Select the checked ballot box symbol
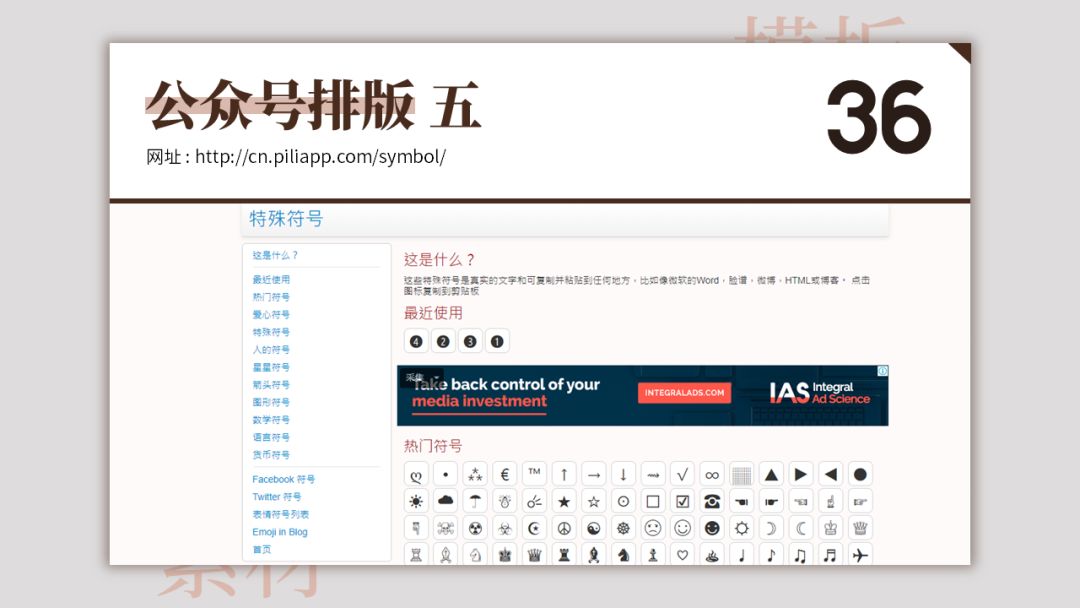The height and width of the screenshot is (608, 1080). [681, 501]
